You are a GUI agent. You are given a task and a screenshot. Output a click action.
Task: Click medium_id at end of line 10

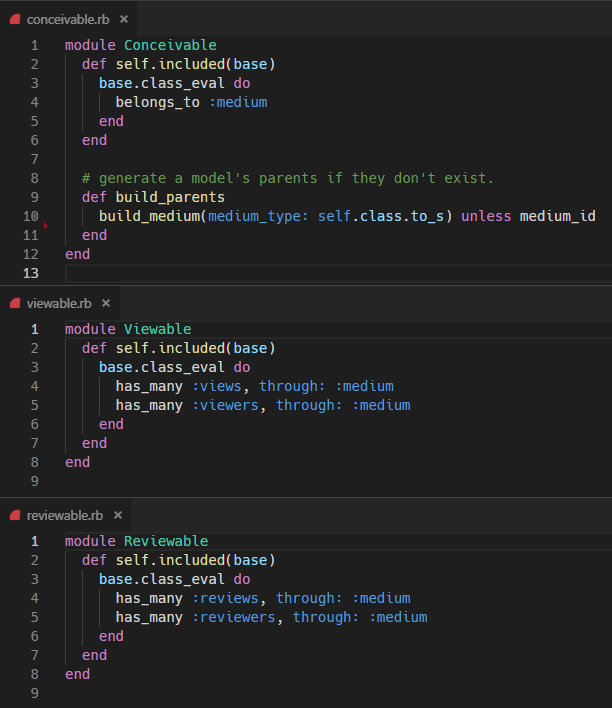(557, 216)
